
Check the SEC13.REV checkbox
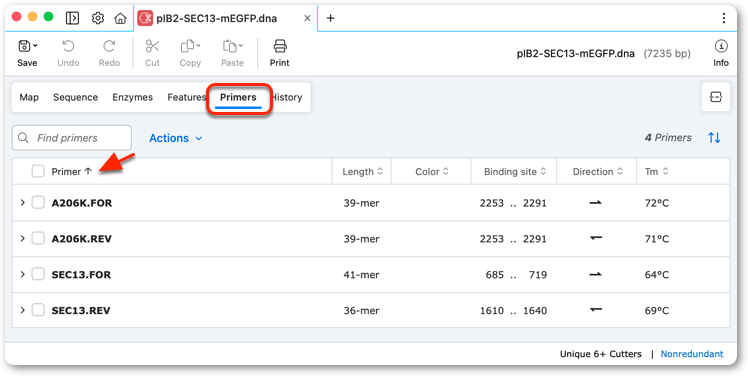[38, 310]
